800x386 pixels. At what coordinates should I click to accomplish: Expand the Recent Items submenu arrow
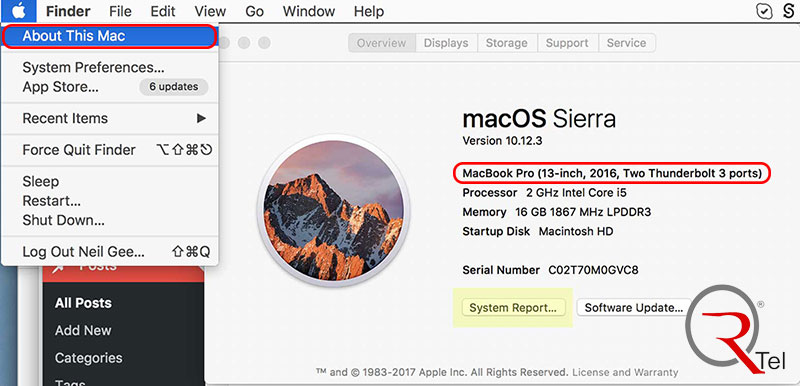coord(201,118)
